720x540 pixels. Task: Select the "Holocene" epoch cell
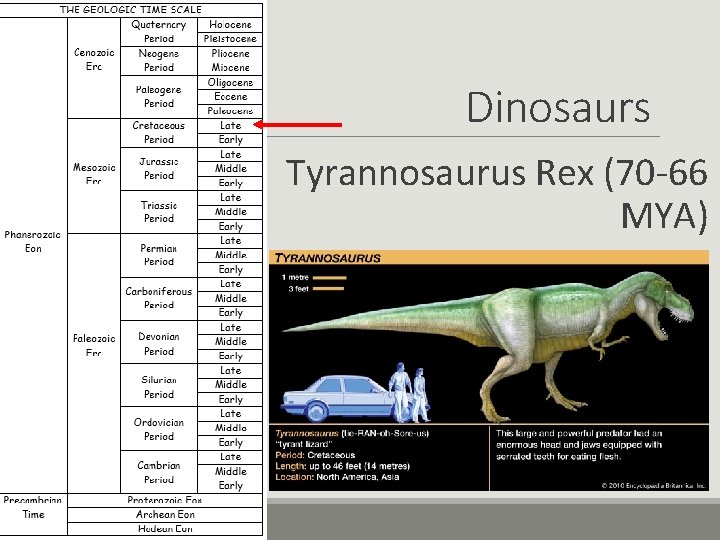(x=230, y=25)
